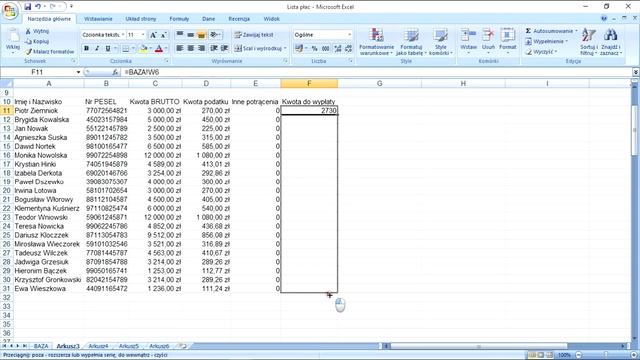The width and height of the screenshot is (640, 360).
Task: Switch to the Dane ribbon tab
Action: pyautogui.click(x=208, y=19)
